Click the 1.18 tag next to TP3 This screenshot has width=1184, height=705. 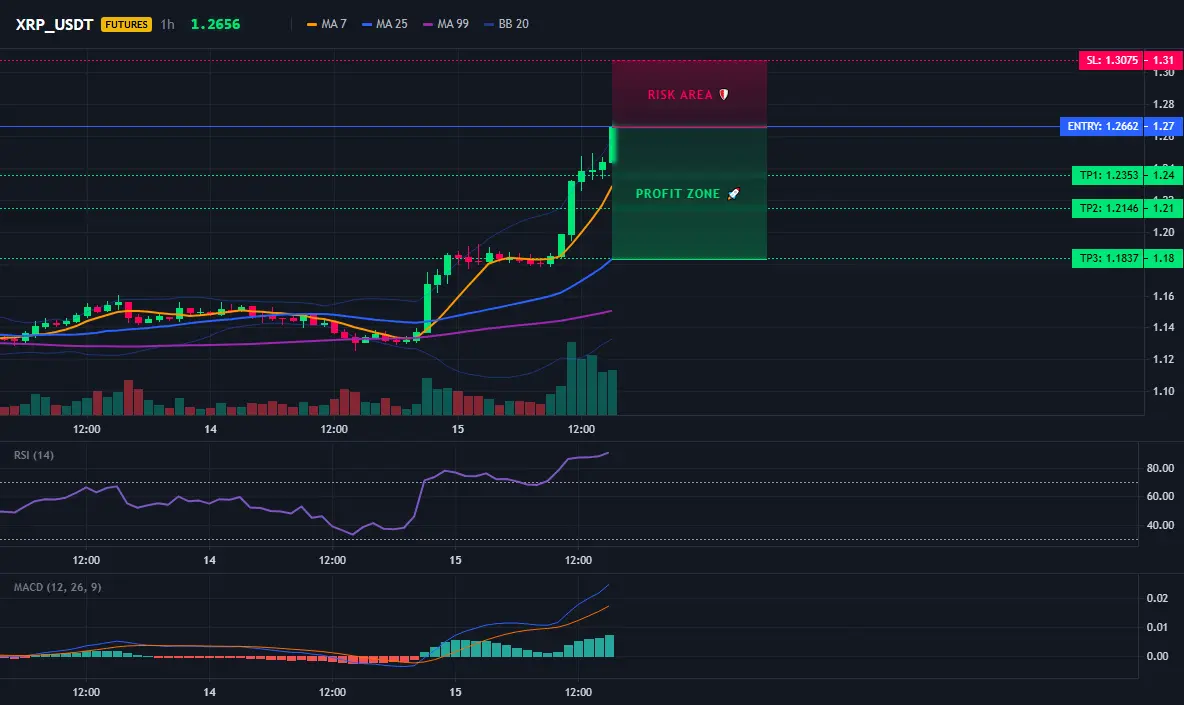coord(1164,258)
